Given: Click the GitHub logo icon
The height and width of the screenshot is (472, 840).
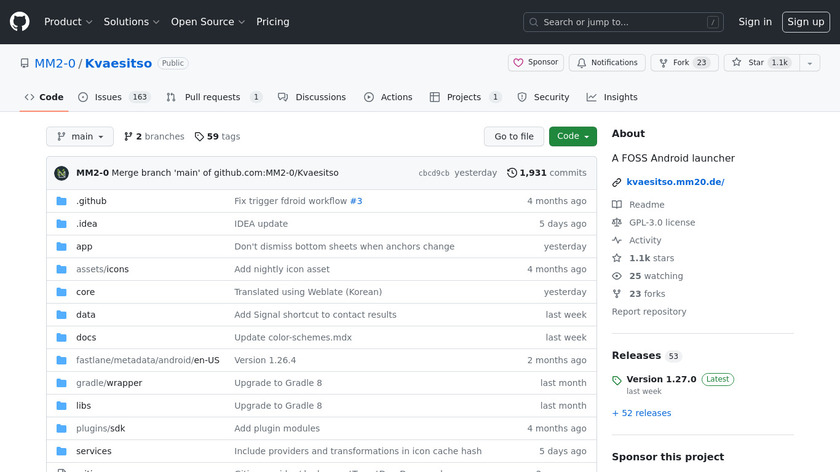Looking at the screenshot, I should [x=20, y=21].
